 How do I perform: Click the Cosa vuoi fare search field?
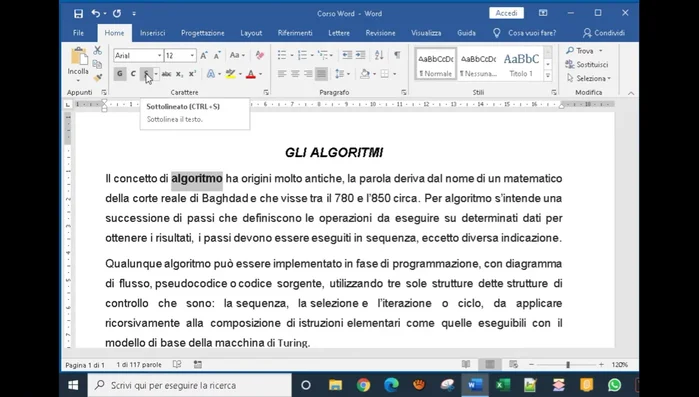(x=532, y=33)
